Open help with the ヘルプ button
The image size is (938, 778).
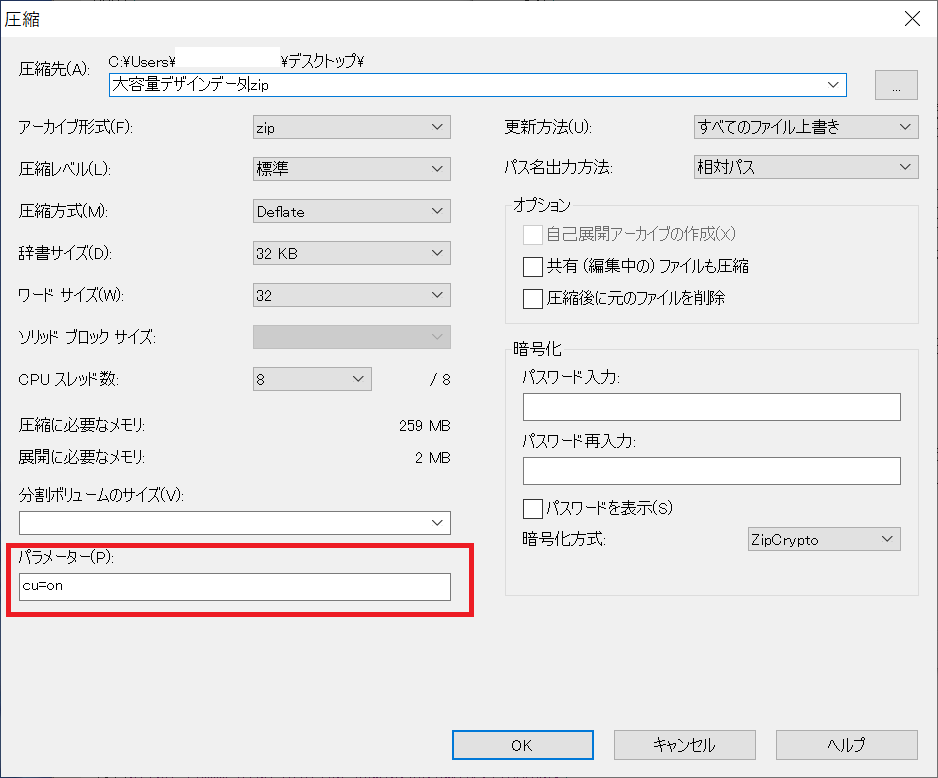(x=846, y=745)
